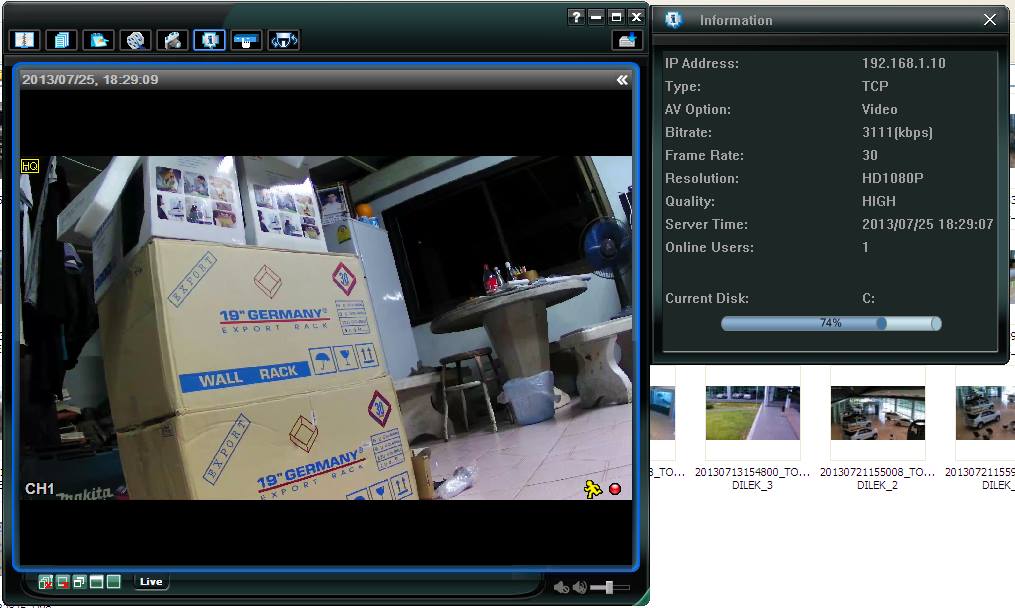Click the 74% disk usage bar
The image size is (1015, 608).
click(x=831, y=323)
